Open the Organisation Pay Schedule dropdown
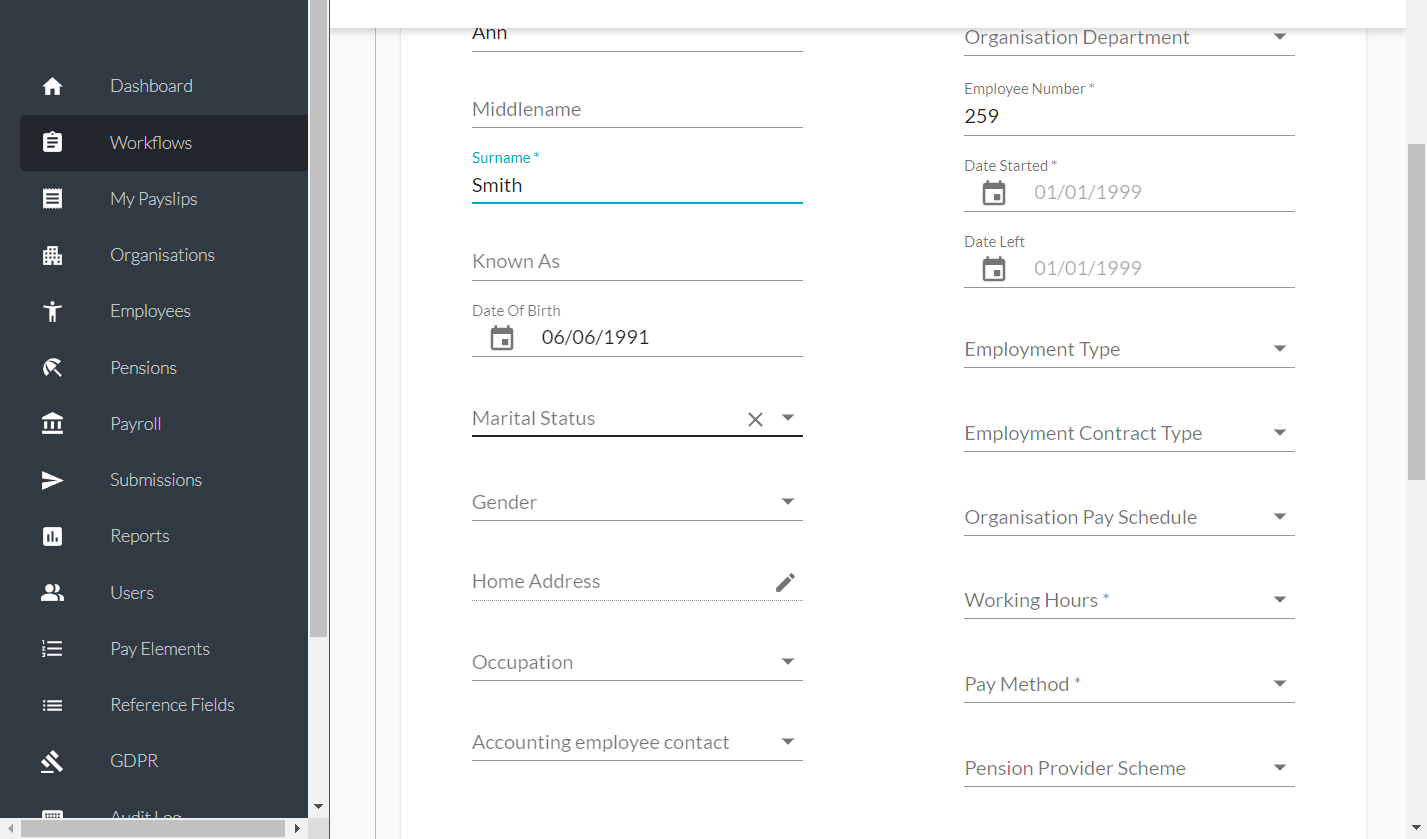1427x839 pixels. tap(1129, 517)
